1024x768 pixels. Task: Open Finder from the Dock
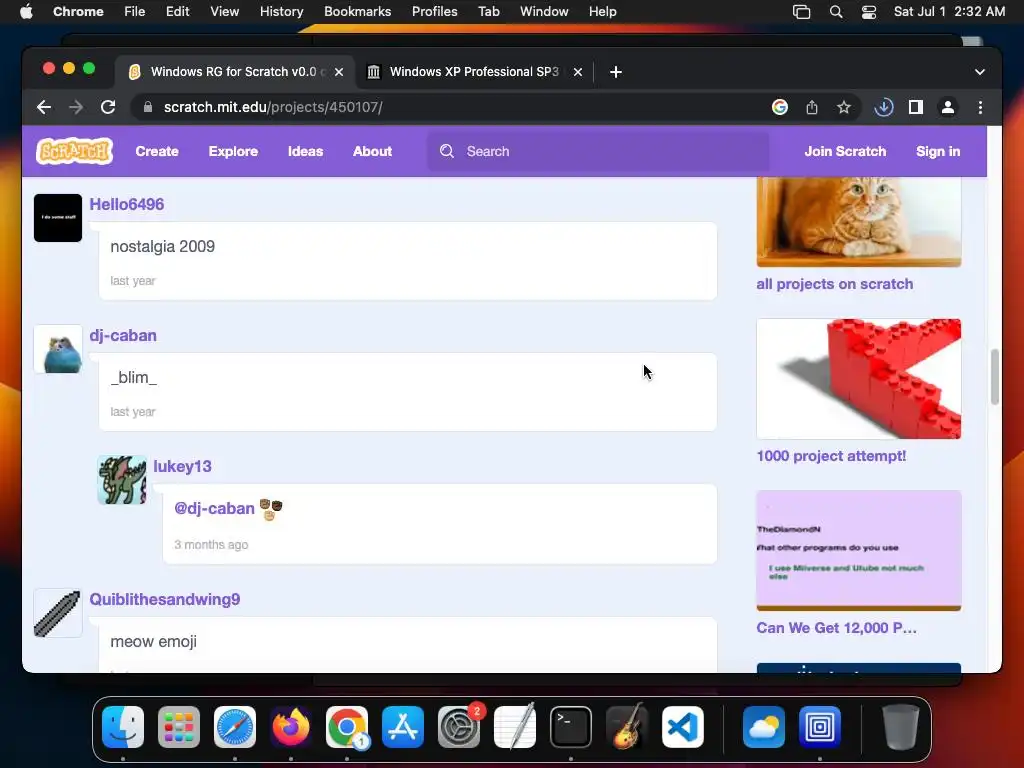coord(123,727)
